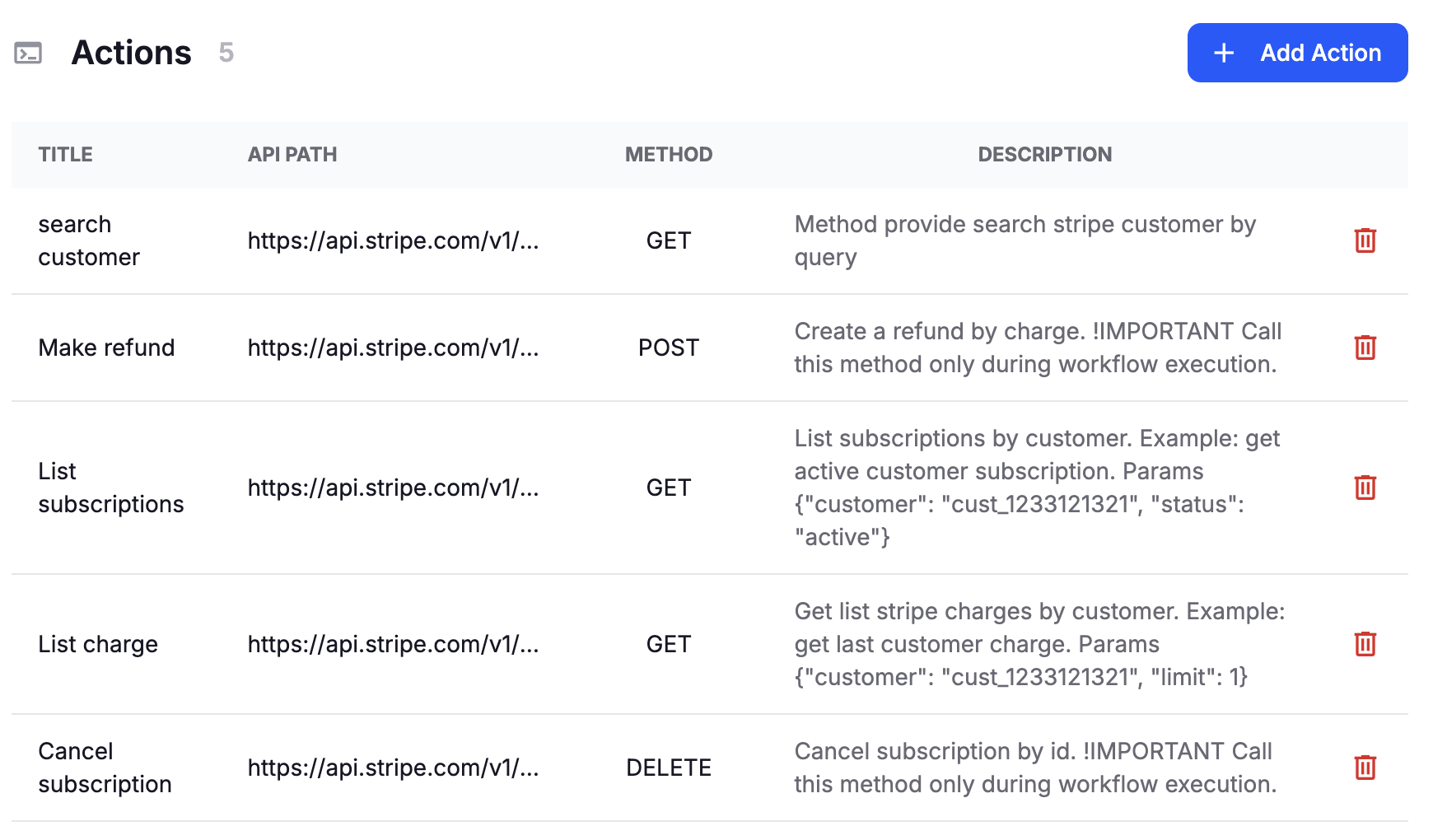Click the METHOD column header
This screenshot has height=840, width=1433.
pos(669,155)
